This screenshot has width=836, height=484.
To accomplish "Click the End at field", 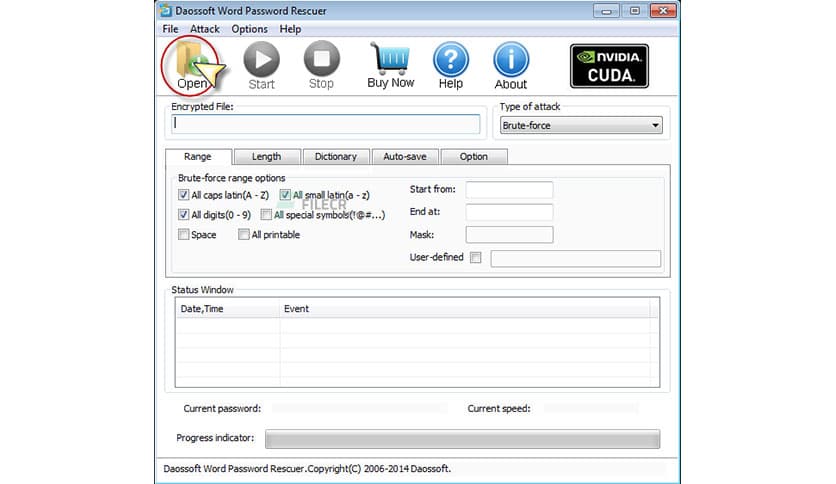I will pyautogui.click(x=509, y=212).
